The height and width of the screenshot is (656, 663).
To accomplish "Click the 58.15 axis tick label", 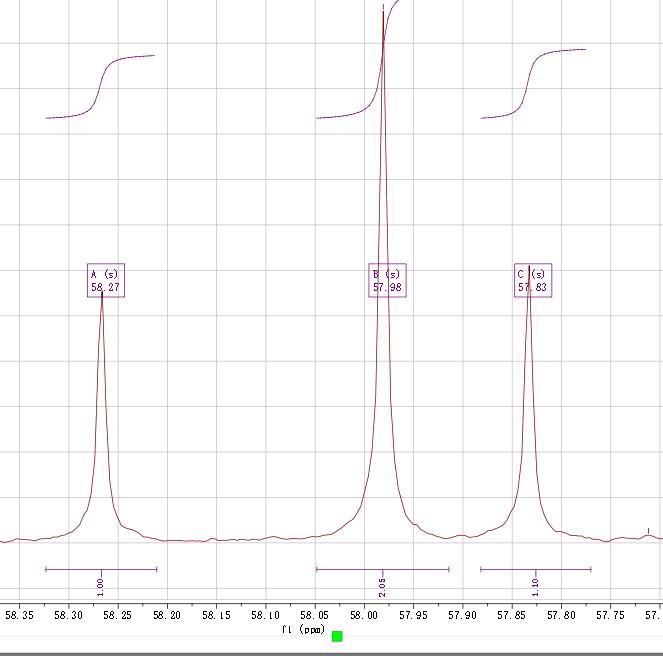I will tap(216, 616).
